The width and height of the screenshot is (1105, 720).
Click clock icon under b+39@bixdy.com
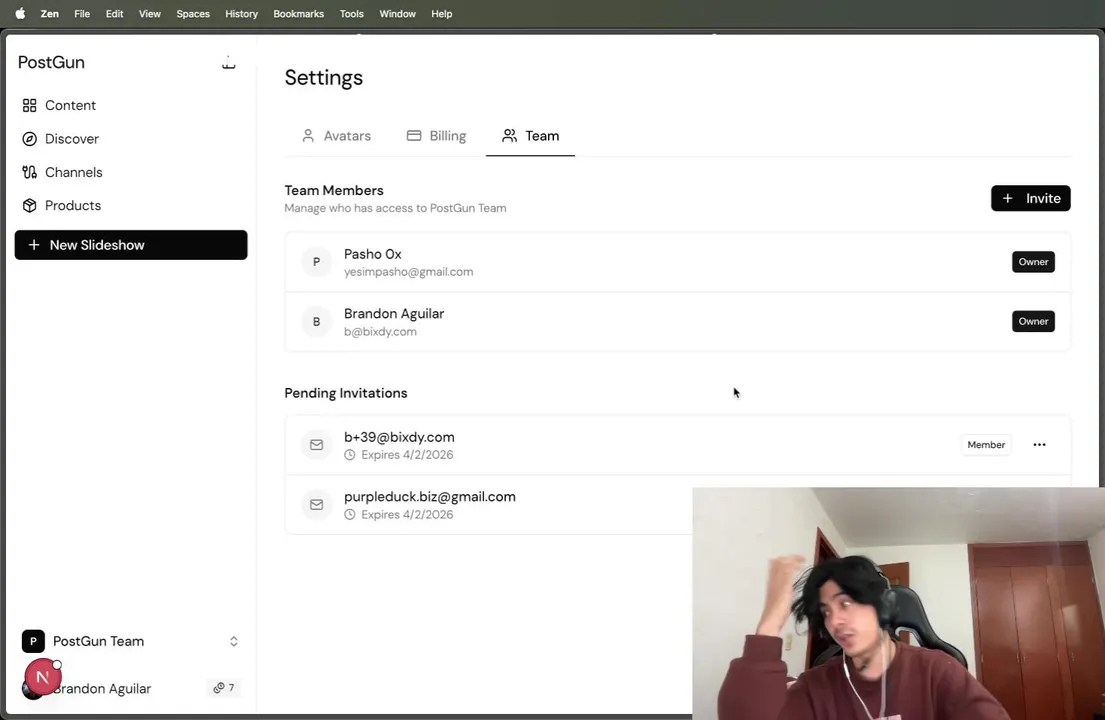click(350, 455)
